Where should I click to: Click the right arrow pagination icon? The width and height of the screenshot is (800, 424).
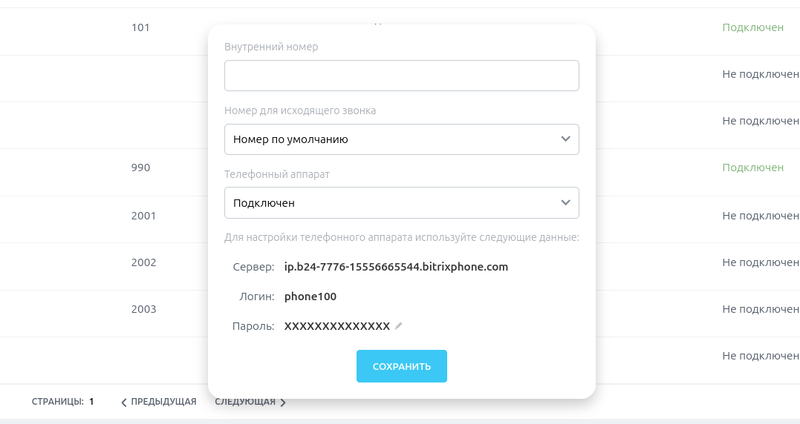click(x=283, y=402)
